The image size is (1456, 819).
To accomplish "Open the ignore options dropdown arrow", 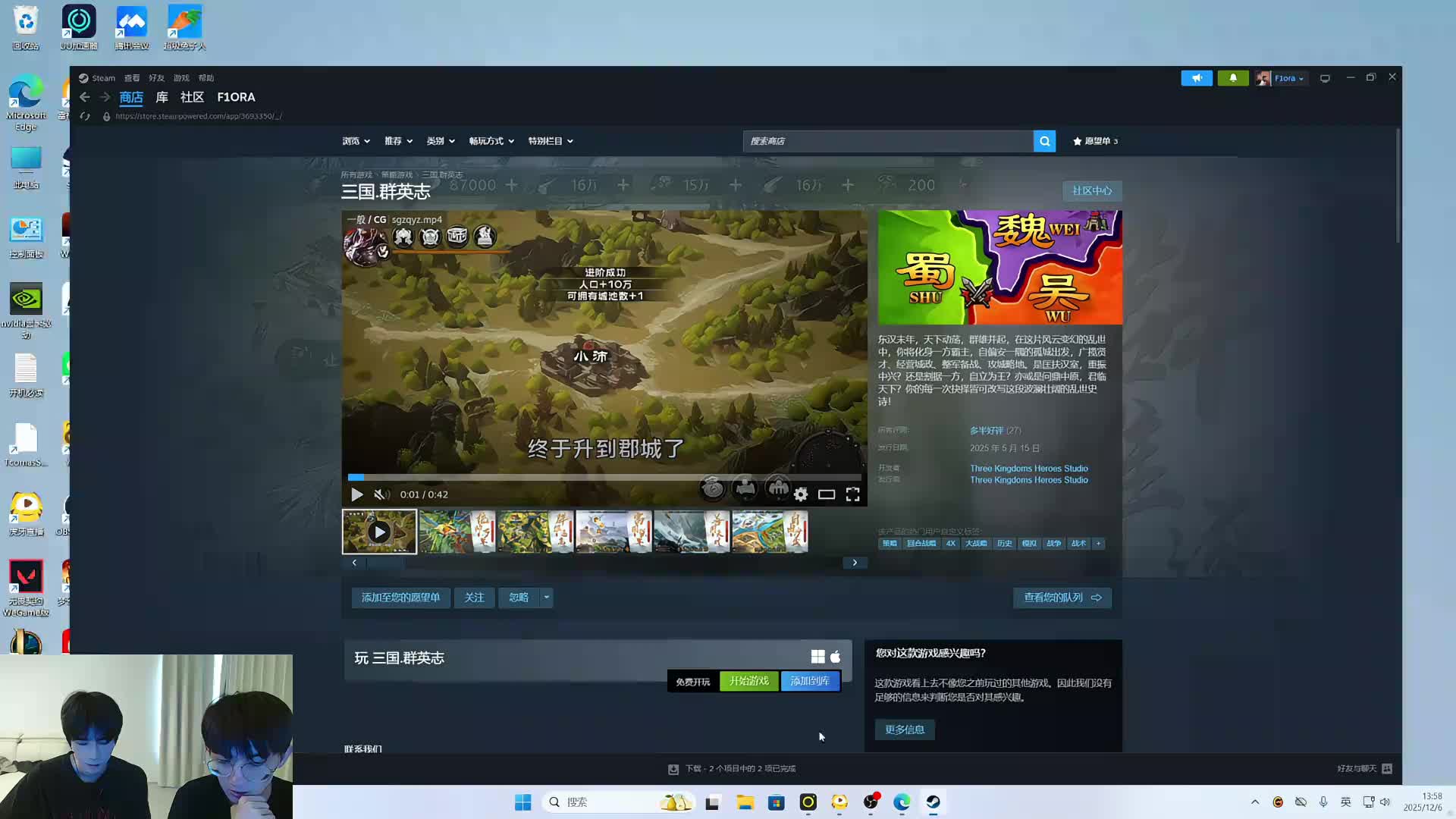I will pos(546,598).
